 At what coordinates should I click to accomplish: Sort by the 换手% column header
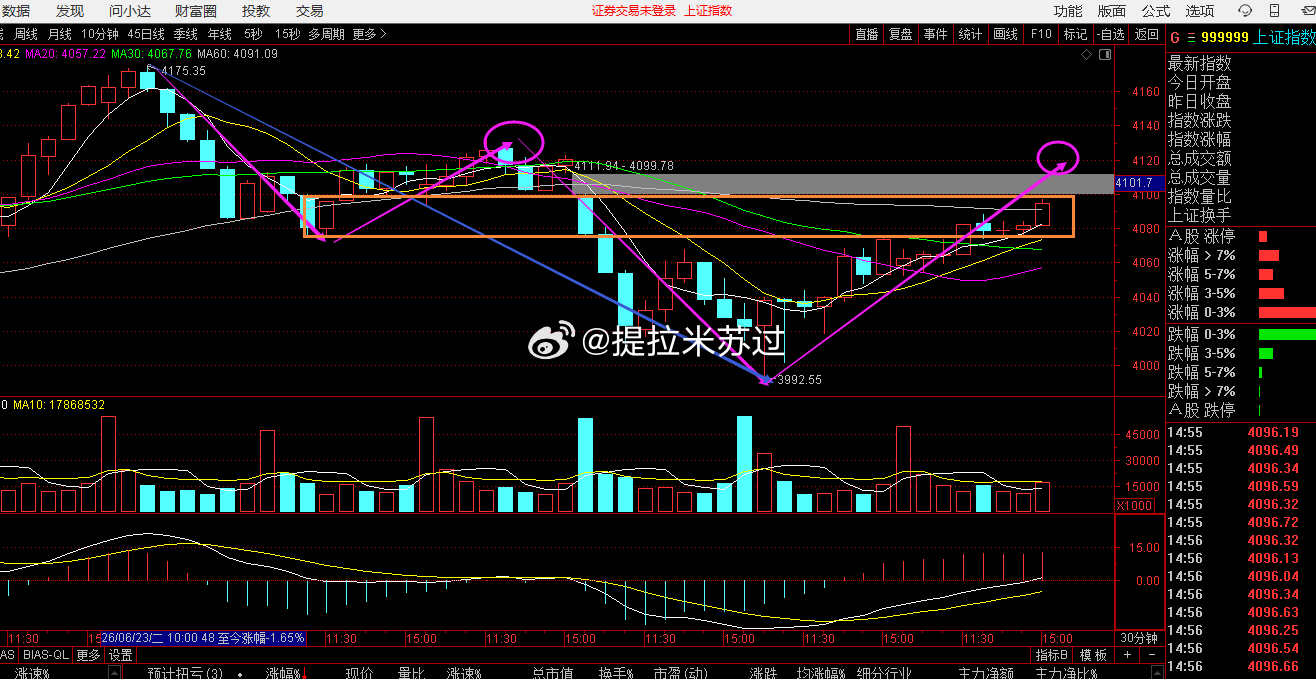tap(617, 673)
